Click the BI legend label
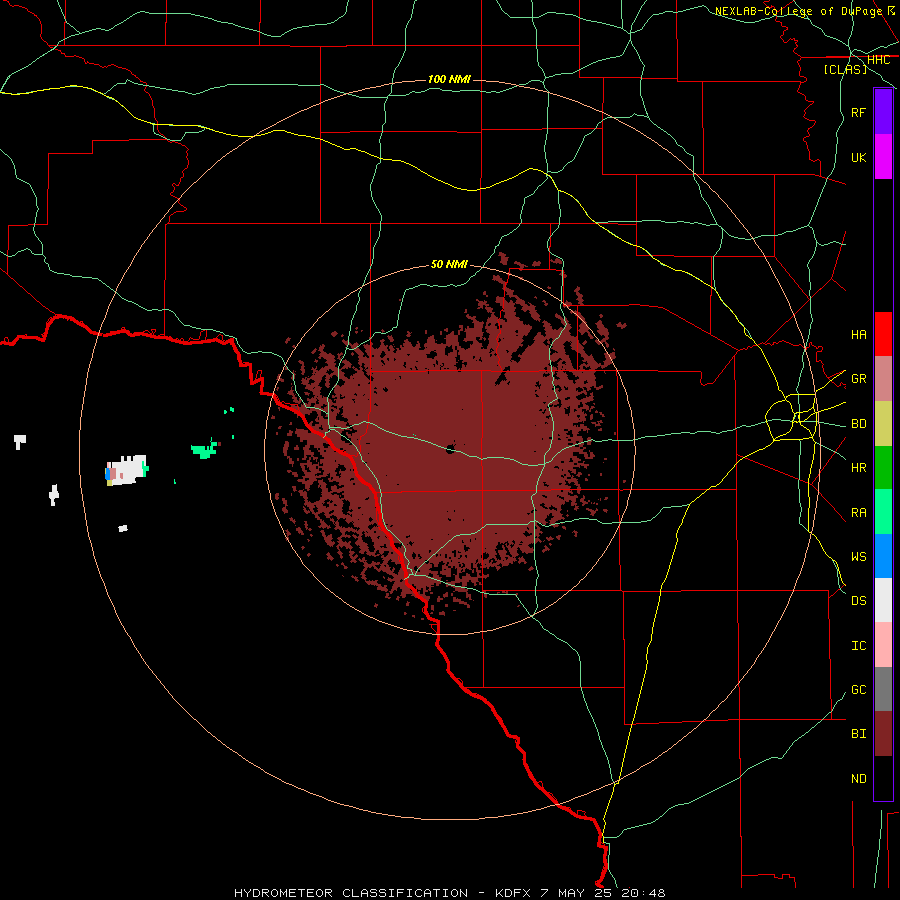900x900 pixels. click(x=859, y=734)
